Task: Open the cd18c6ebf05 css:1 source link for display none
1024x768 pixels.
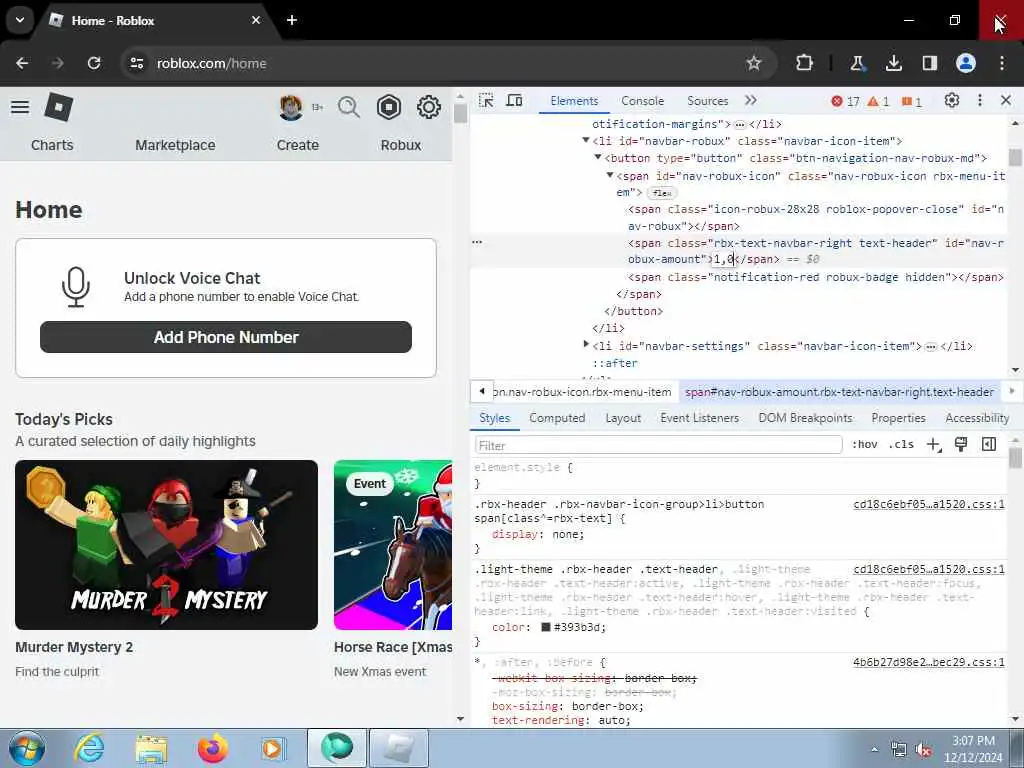Action: click(929, 504)
